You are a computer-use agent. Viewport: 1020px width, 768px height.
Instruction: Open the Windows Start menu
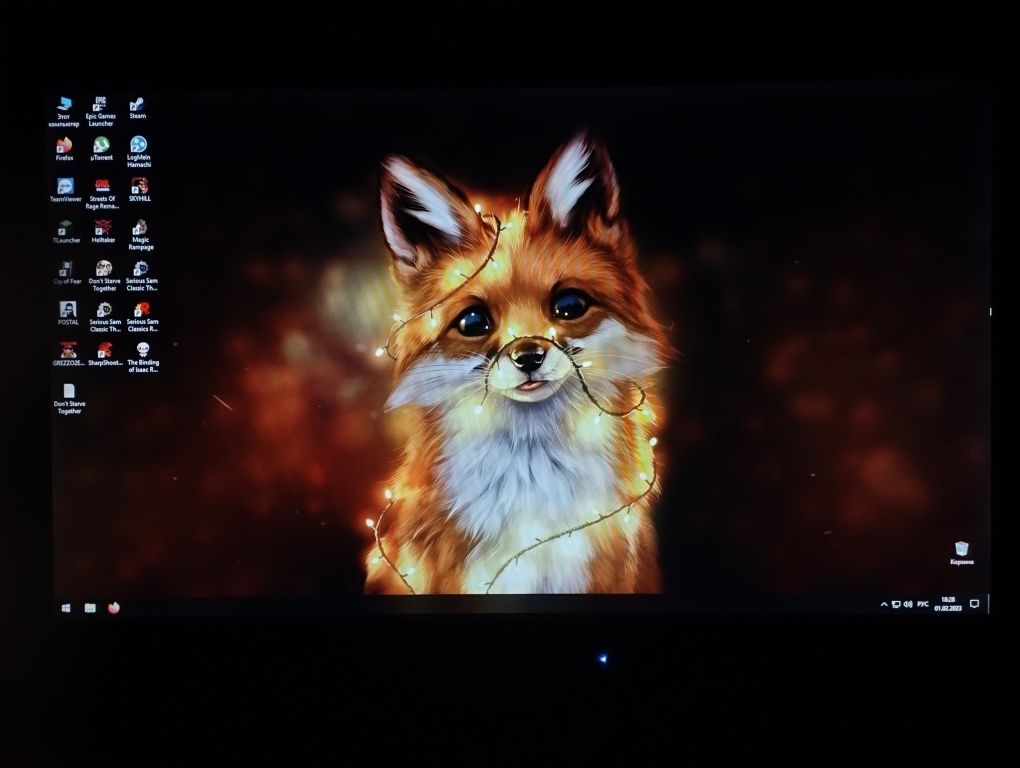tap(66, 607)
